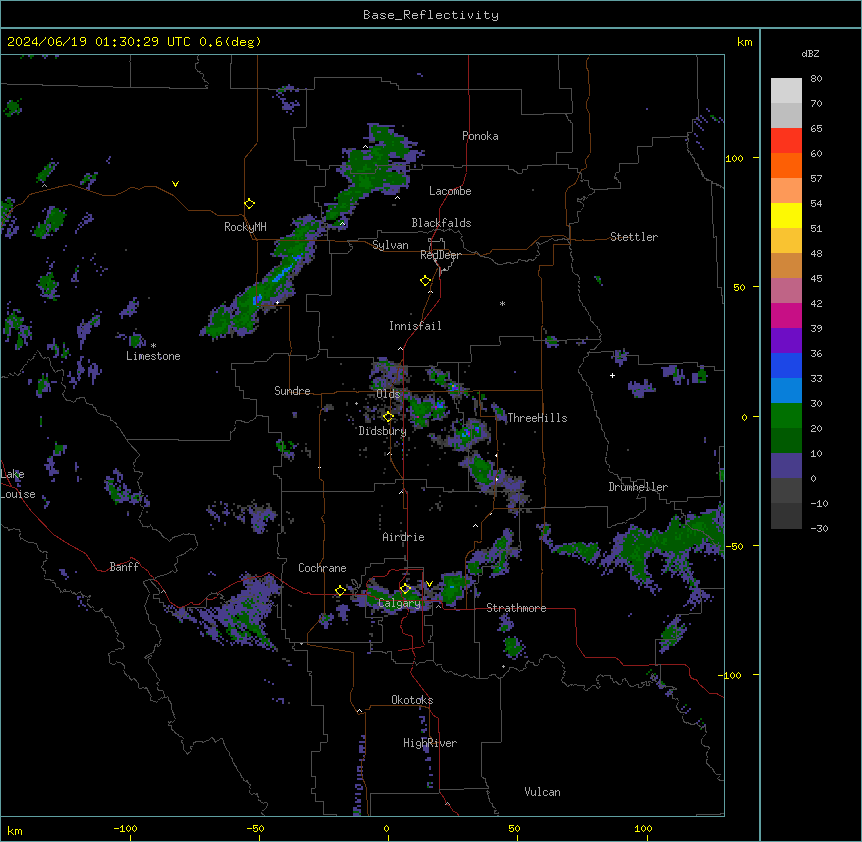Click the Sundre town label

coord(292,391)
